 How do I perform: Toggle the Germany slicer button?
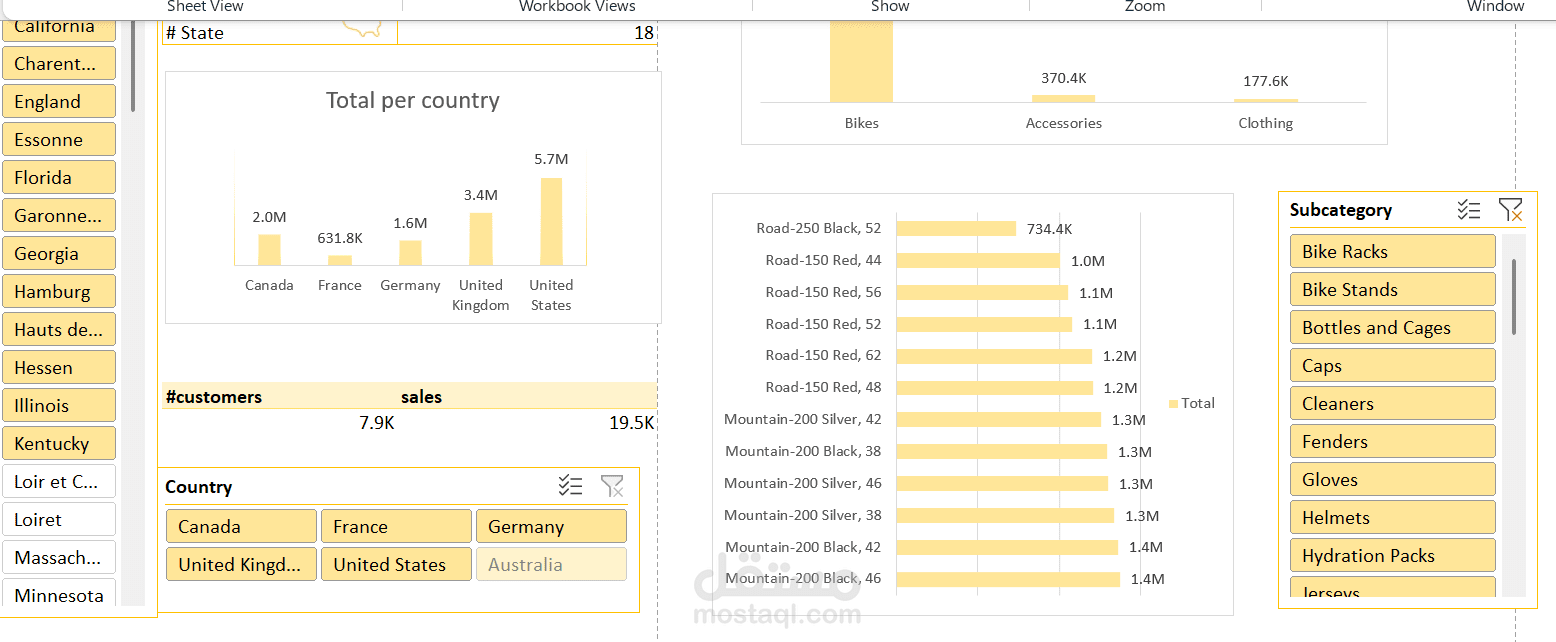pos(551,526)
